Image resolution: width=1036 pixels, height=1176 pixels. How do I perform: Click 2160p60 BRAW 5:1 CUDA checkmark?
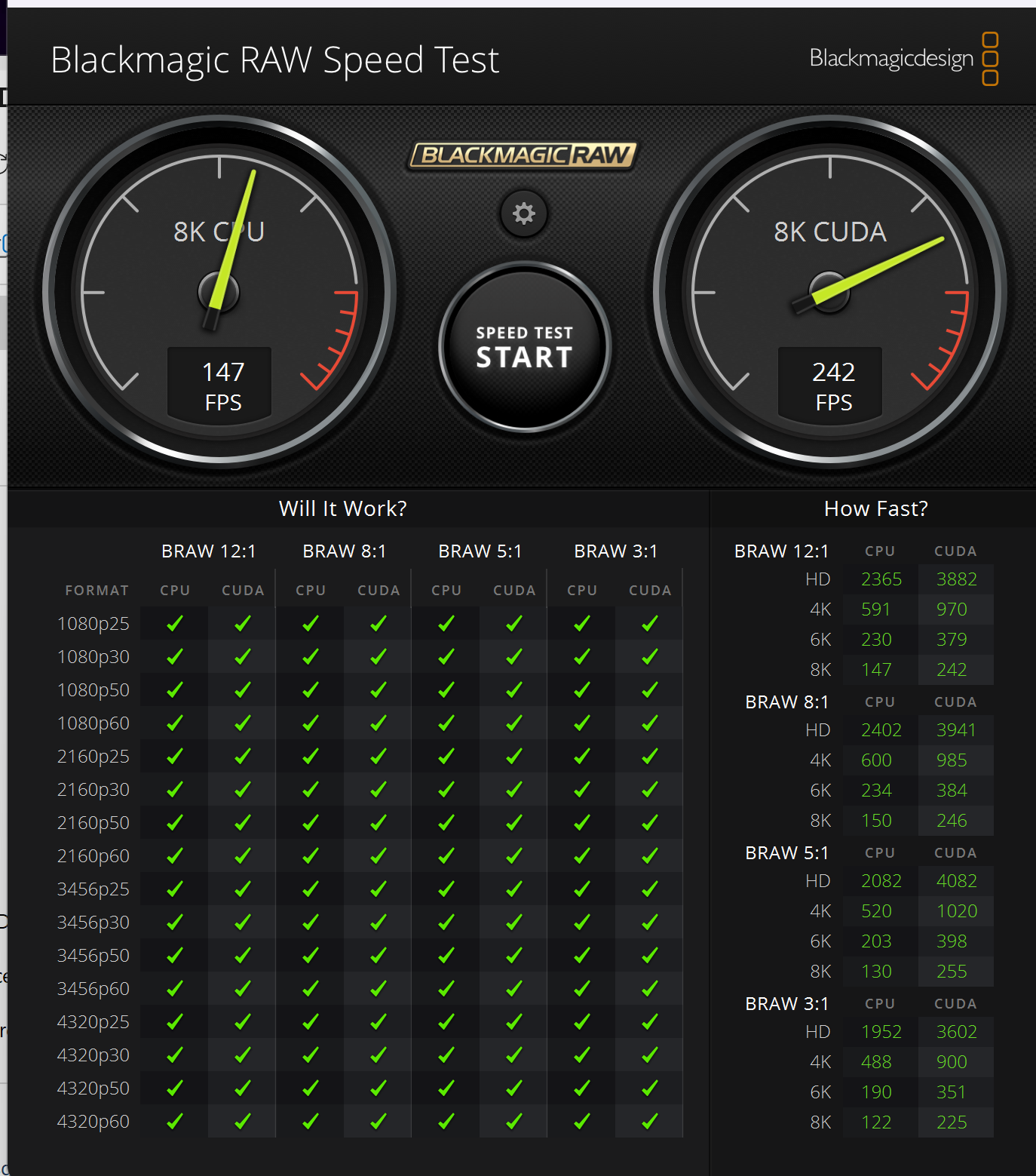click(514, 856)
